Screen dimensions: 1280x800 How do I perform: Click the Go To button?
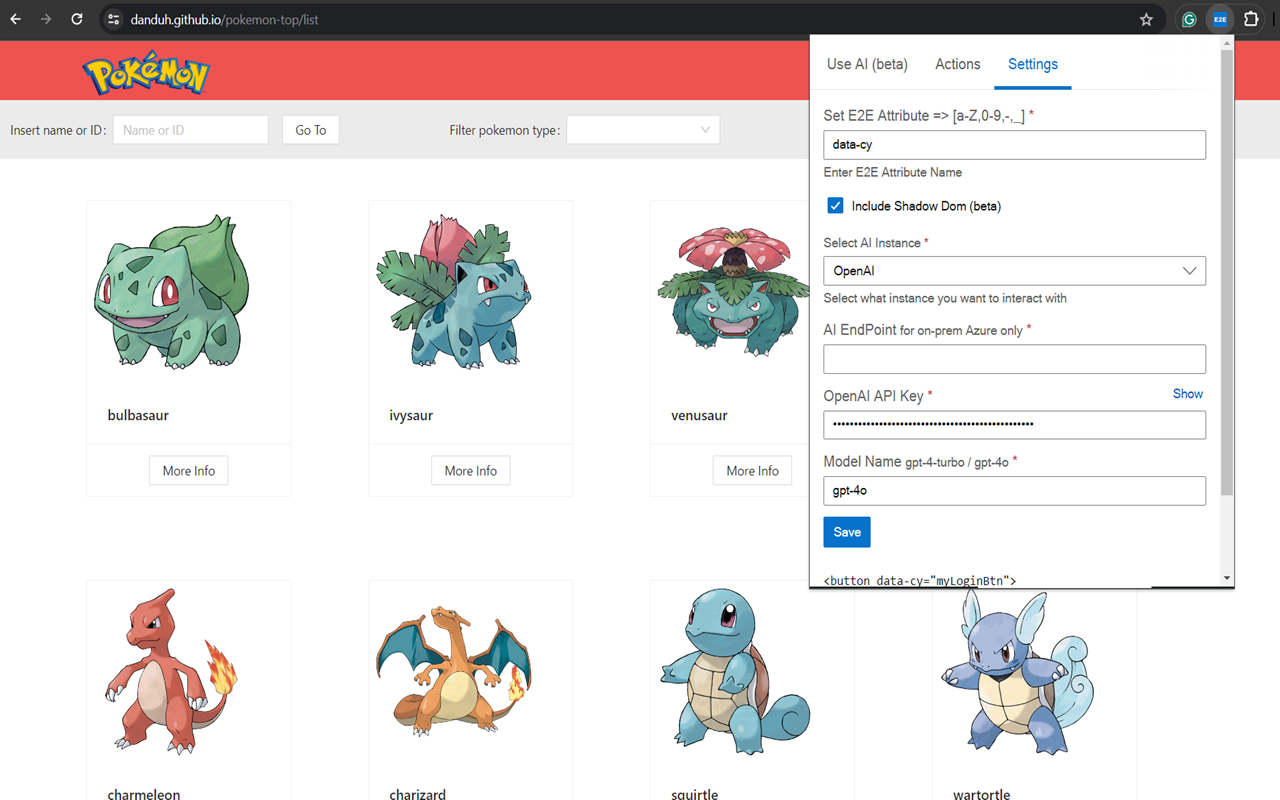click(x=310, y=130)
